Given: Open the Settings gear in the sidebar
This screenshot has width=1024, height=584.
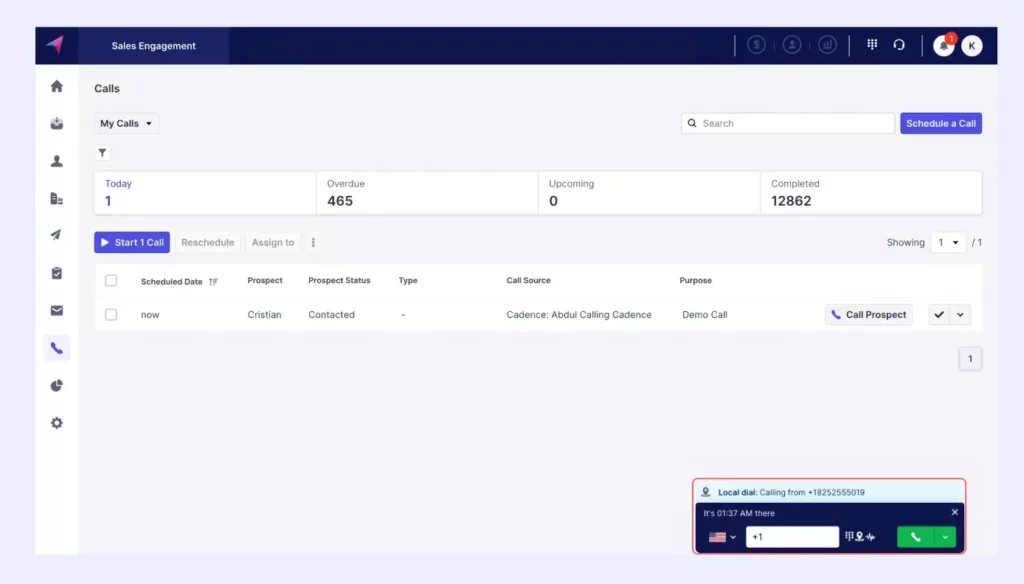Looking at the screenshot, I should tap(57, 422).
